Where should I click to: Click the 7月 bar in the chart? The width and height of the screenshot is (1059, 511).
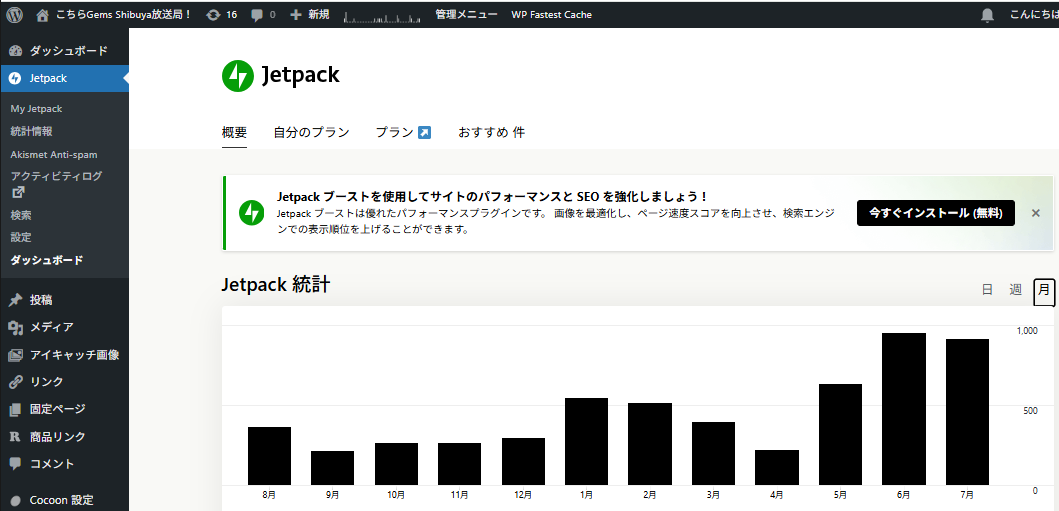click(x=967, y=412)
